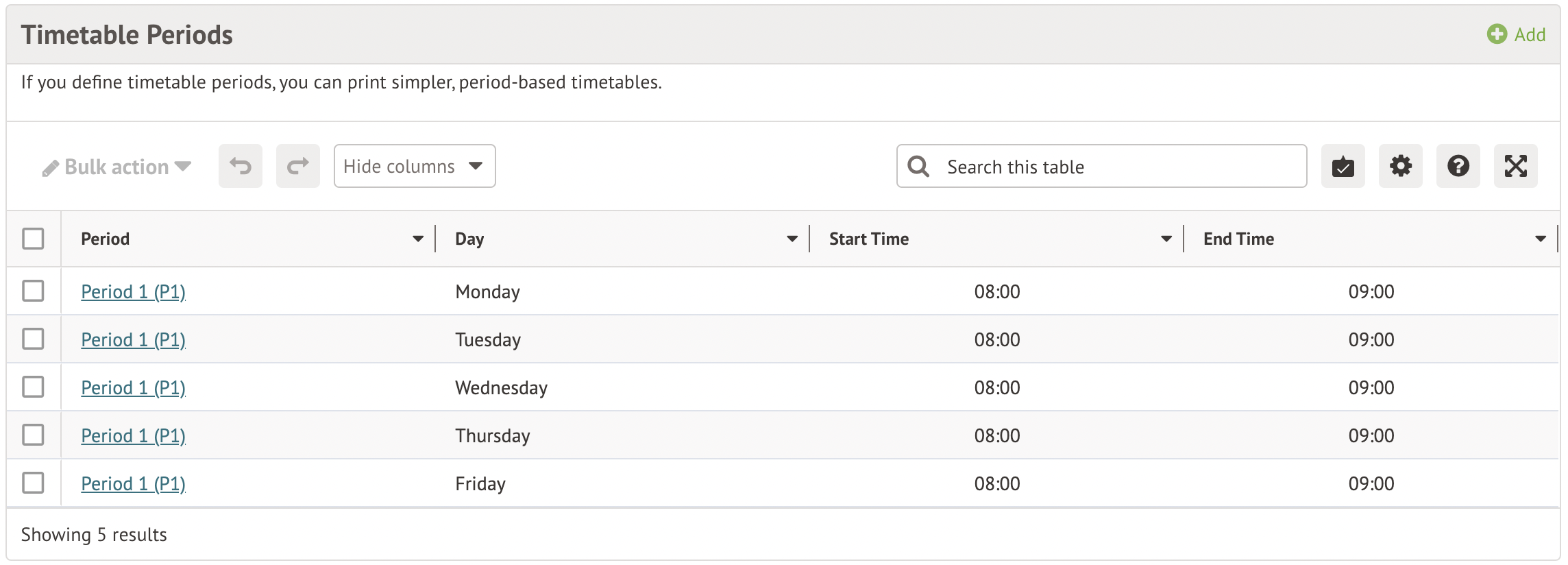Expand the Period column header arrow

pos(418,239)
